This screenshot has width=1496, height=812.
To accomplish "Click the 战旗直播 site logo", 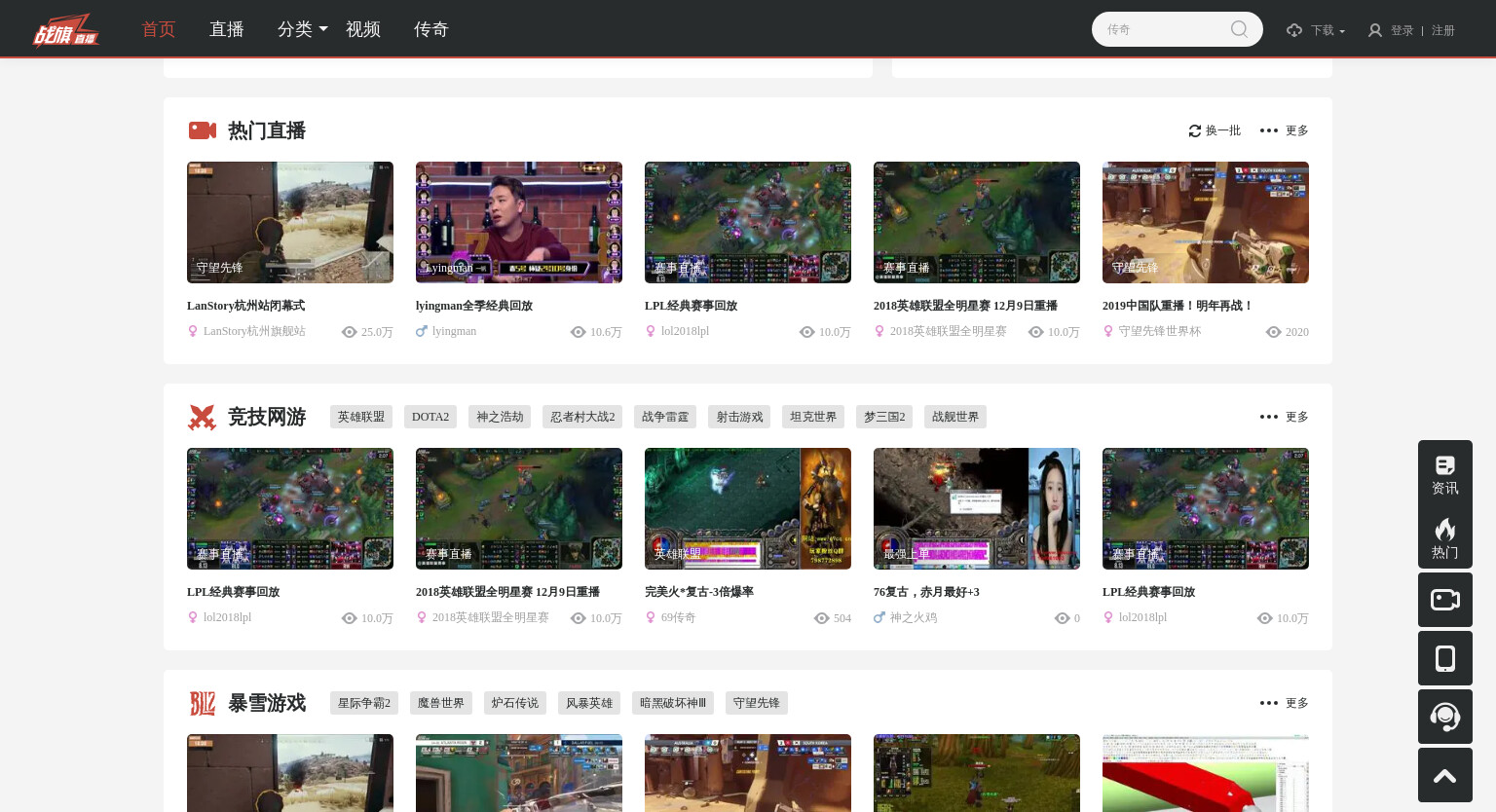I will 66,29.
